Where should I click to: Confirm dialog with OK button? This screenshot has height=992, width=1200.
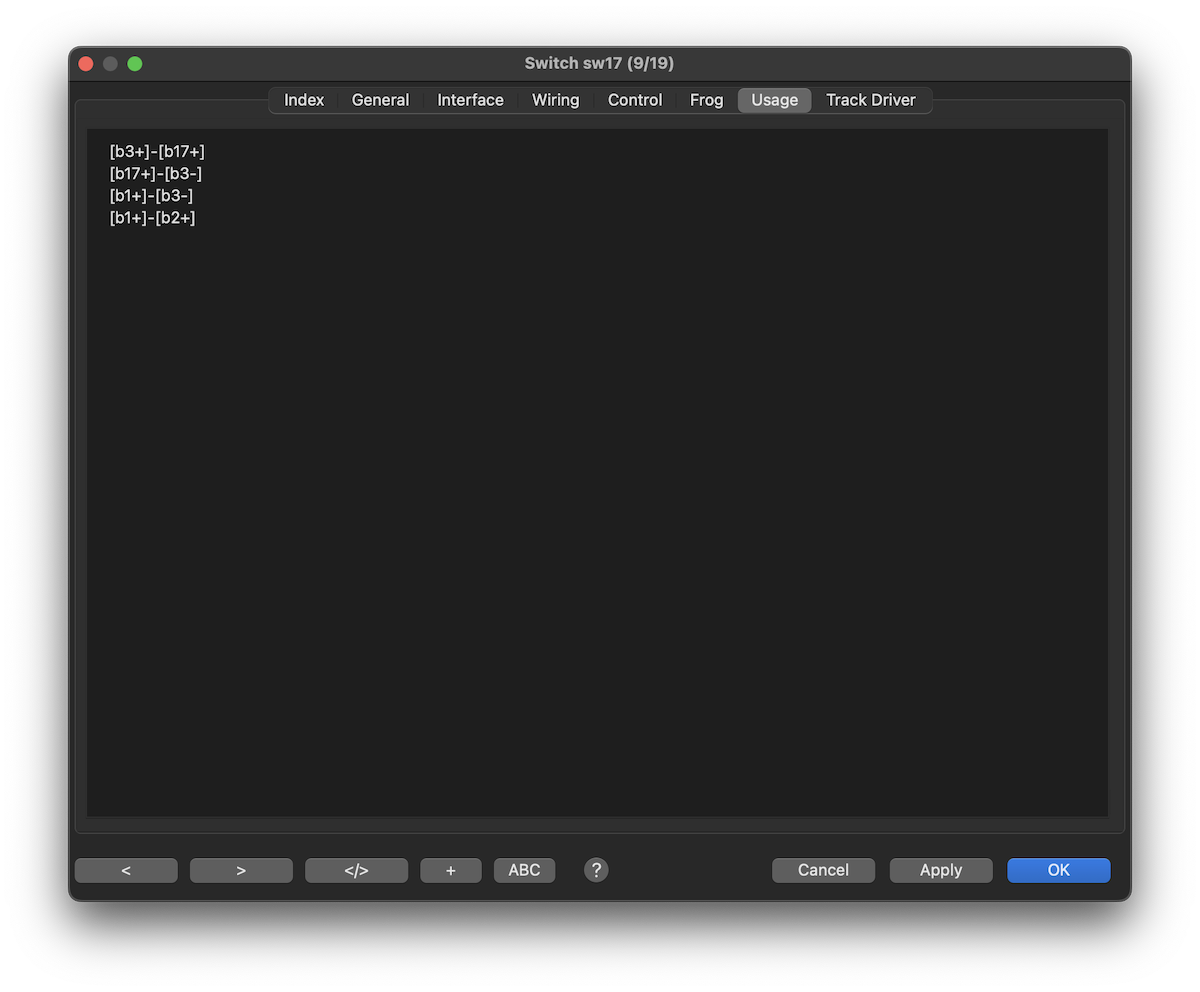click(1058, 870)
